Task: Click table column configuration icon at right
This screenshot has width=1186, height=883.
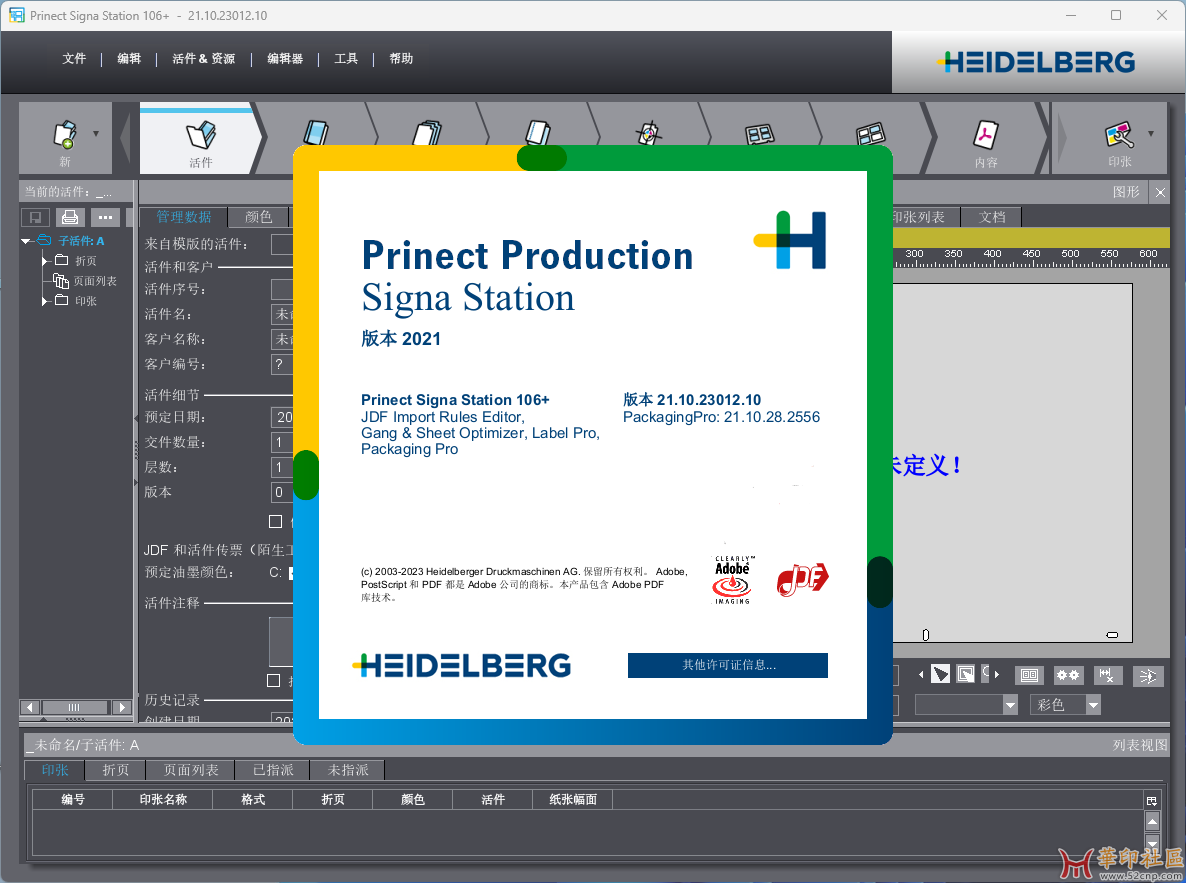Action: (x=1152, y=801)
